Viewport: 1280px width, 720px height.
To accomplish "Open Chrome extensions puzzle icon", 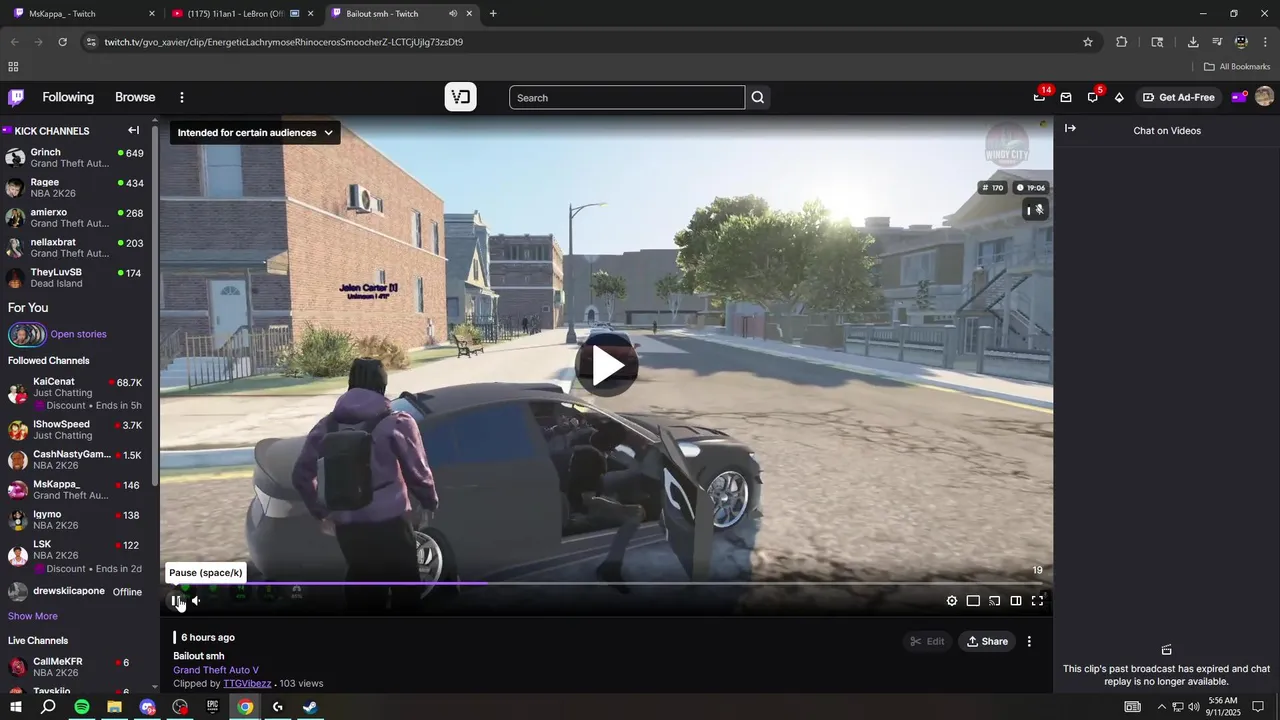I will [x=1121, y=42].
